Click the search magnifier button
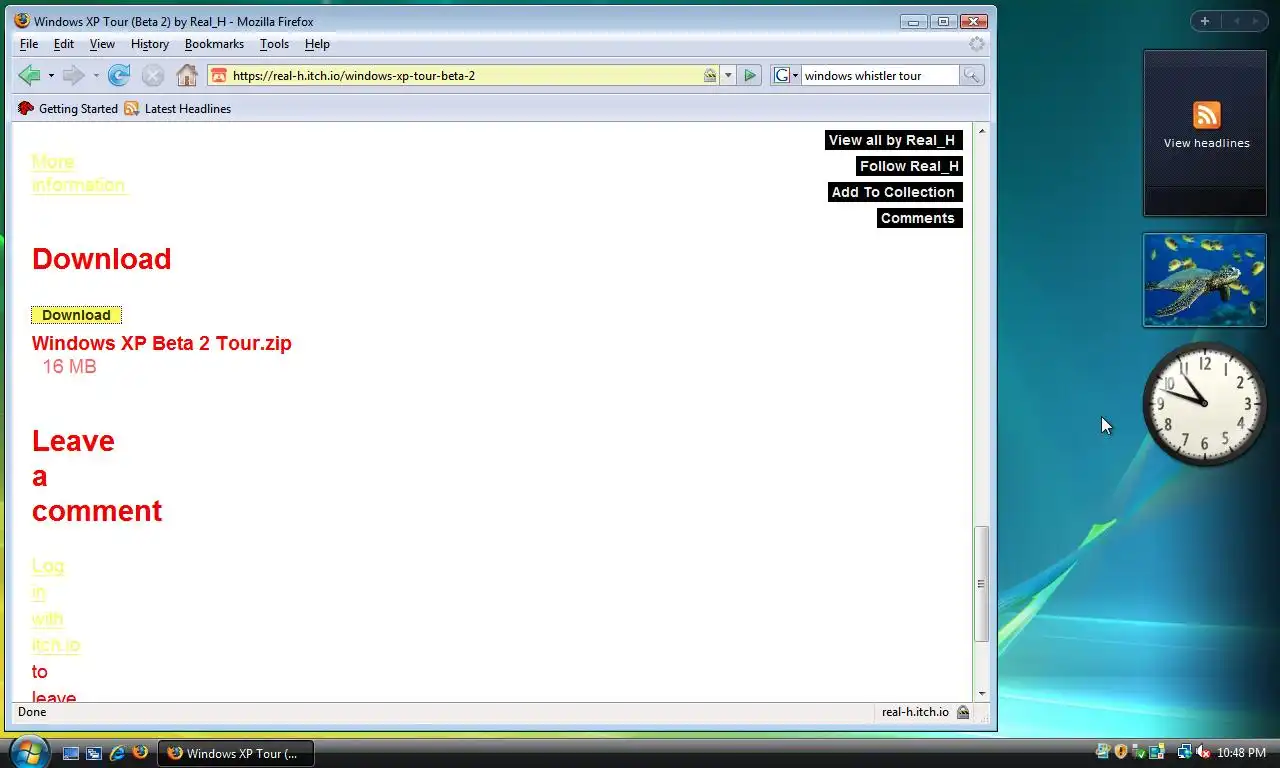The image size is (1280, 768). click(x=971, y=75)
